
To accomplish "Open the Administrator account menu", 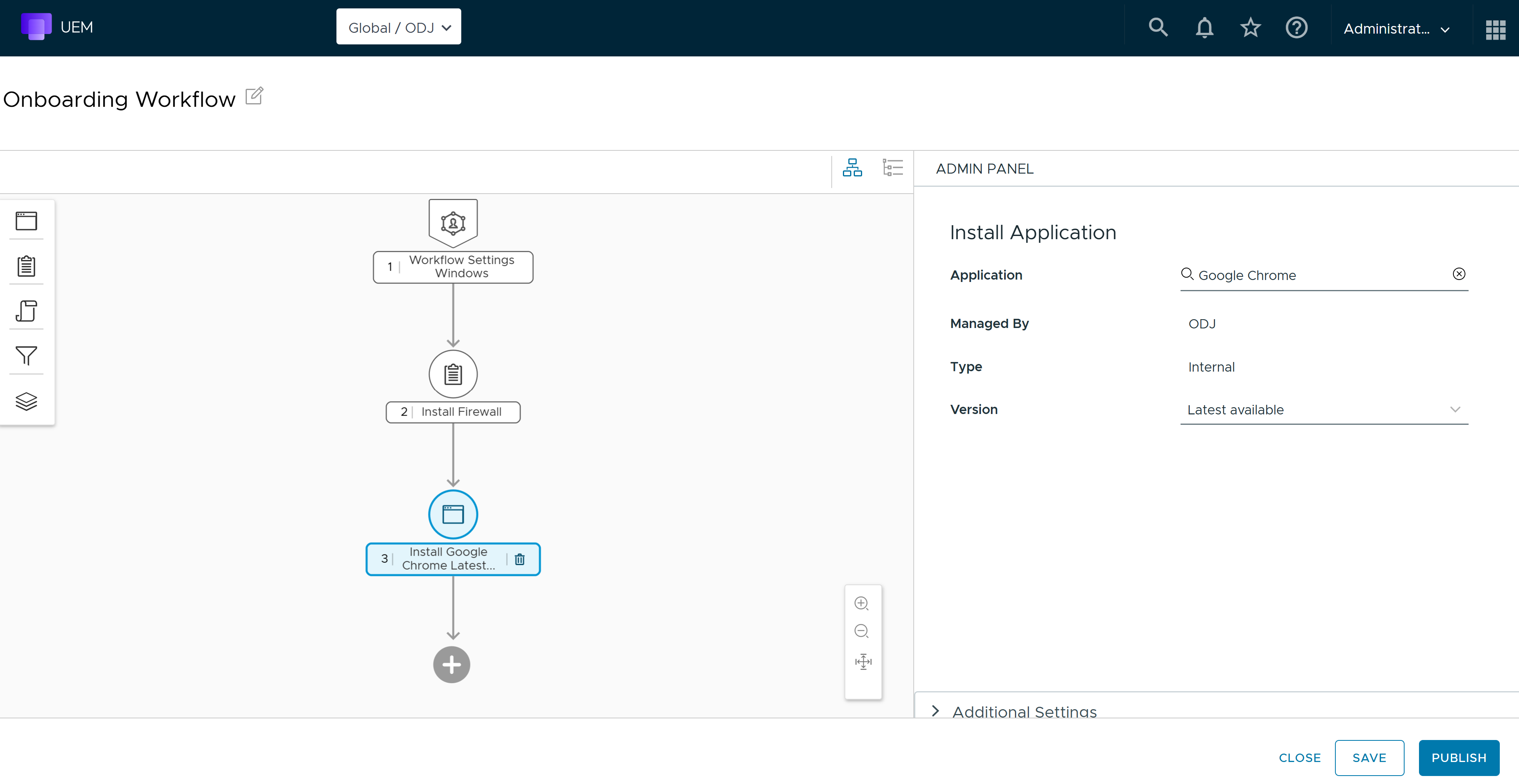I will [1396, 29].
